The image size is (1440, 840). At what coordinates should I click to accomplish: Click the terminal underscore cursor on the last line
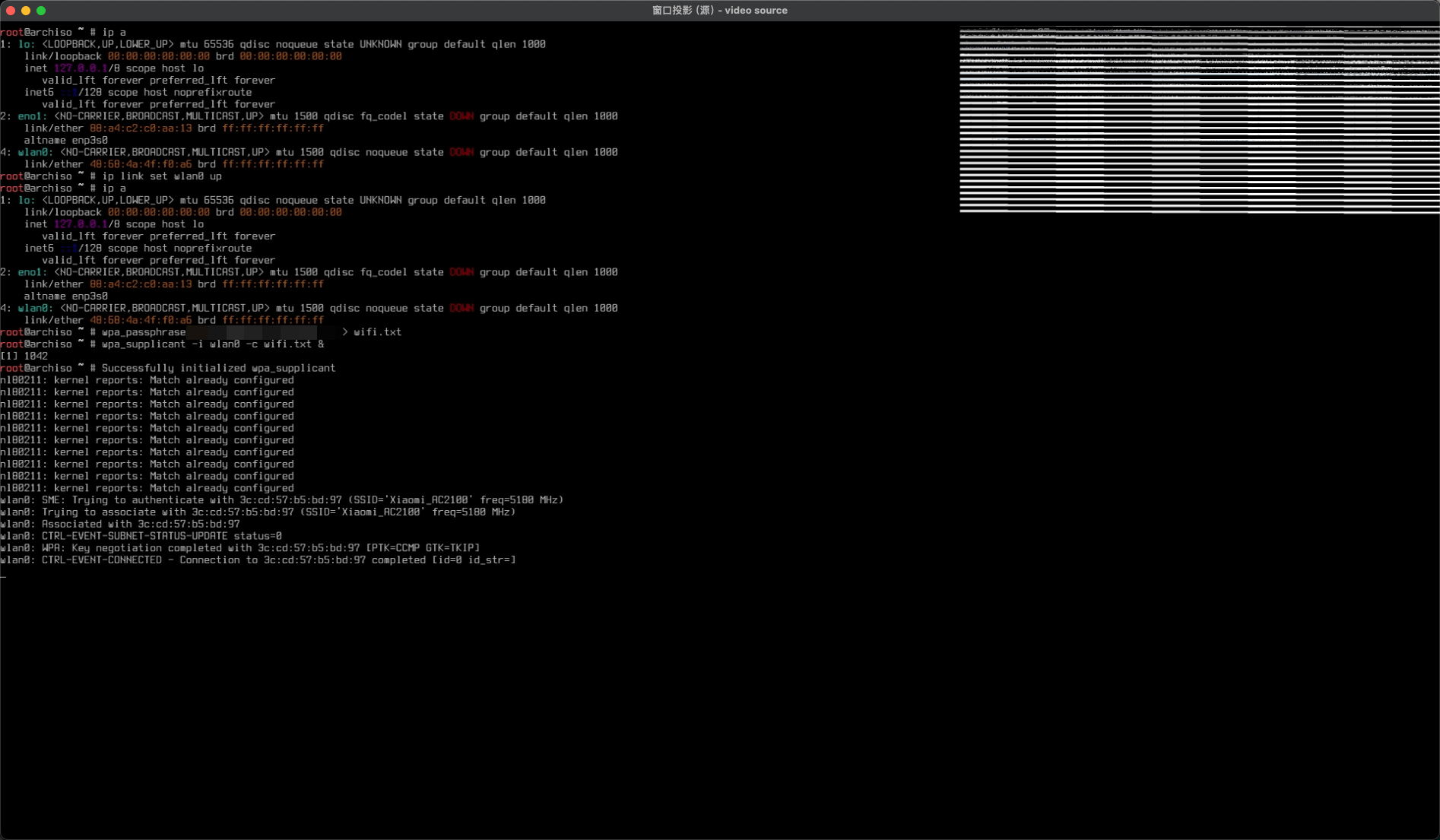pos(3,576)
